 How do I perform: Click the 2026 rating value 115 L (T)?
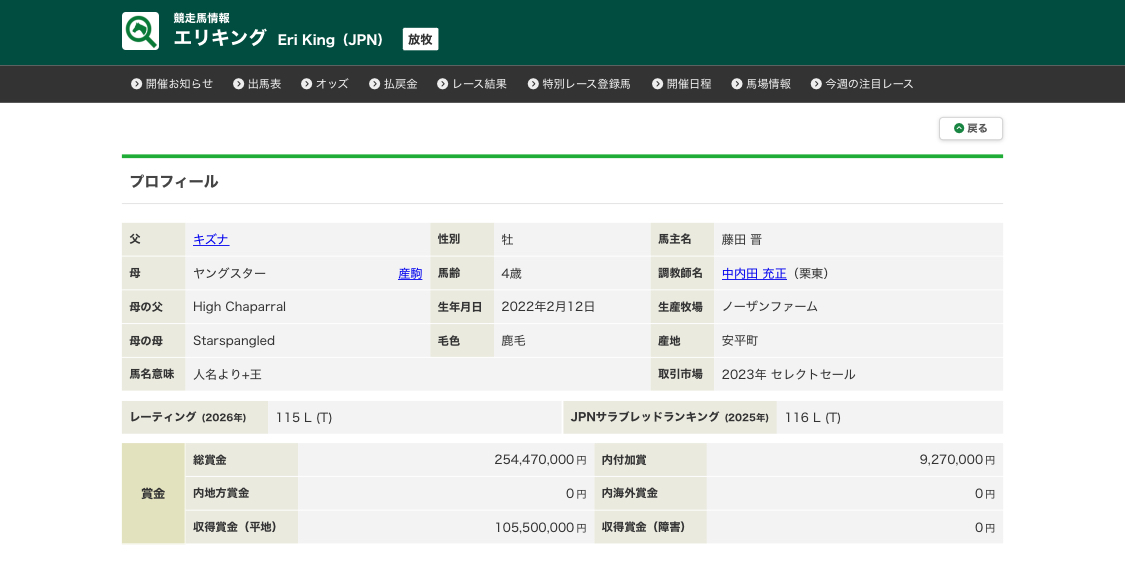[x=304, y=417]
